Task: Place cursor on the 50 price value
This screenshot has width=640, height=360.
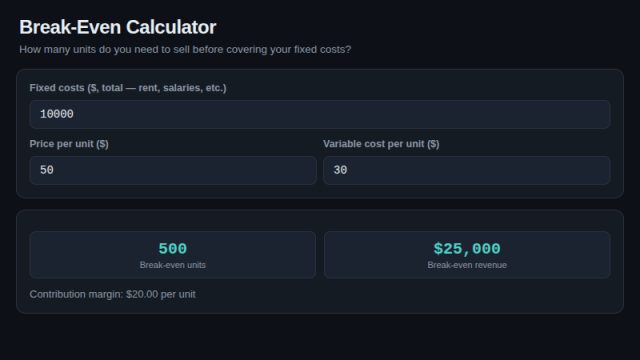Action: [x=47, y=170]
